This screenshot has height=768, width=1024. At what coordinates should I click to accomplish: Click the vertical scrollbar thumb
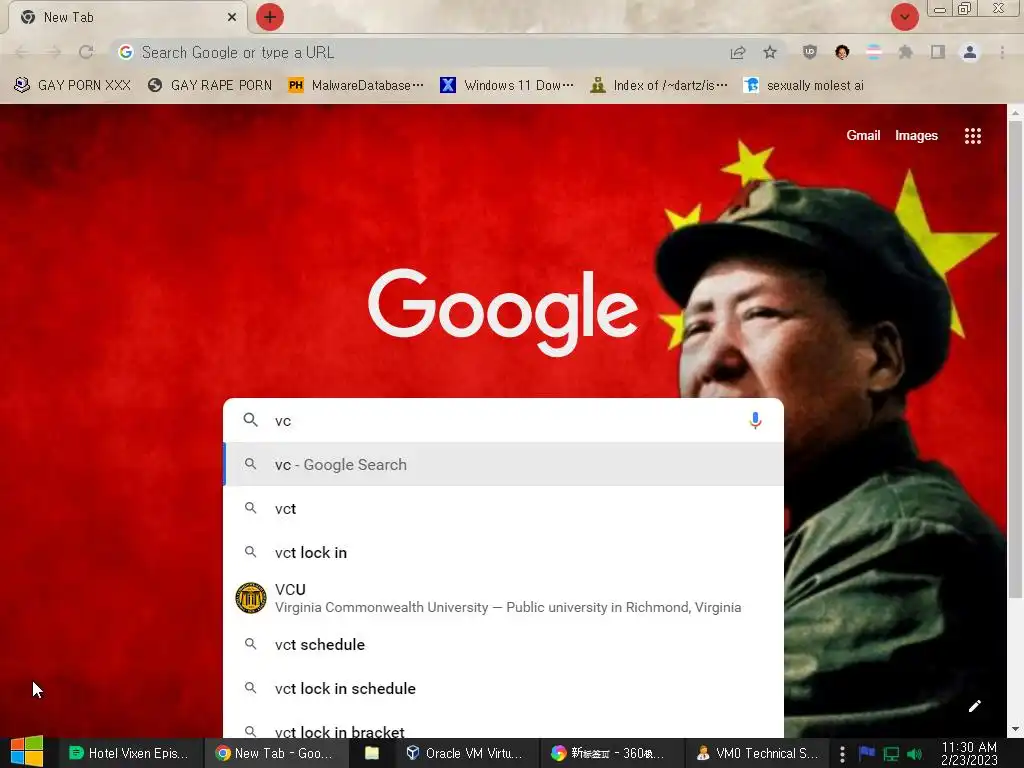(1015, 359)
